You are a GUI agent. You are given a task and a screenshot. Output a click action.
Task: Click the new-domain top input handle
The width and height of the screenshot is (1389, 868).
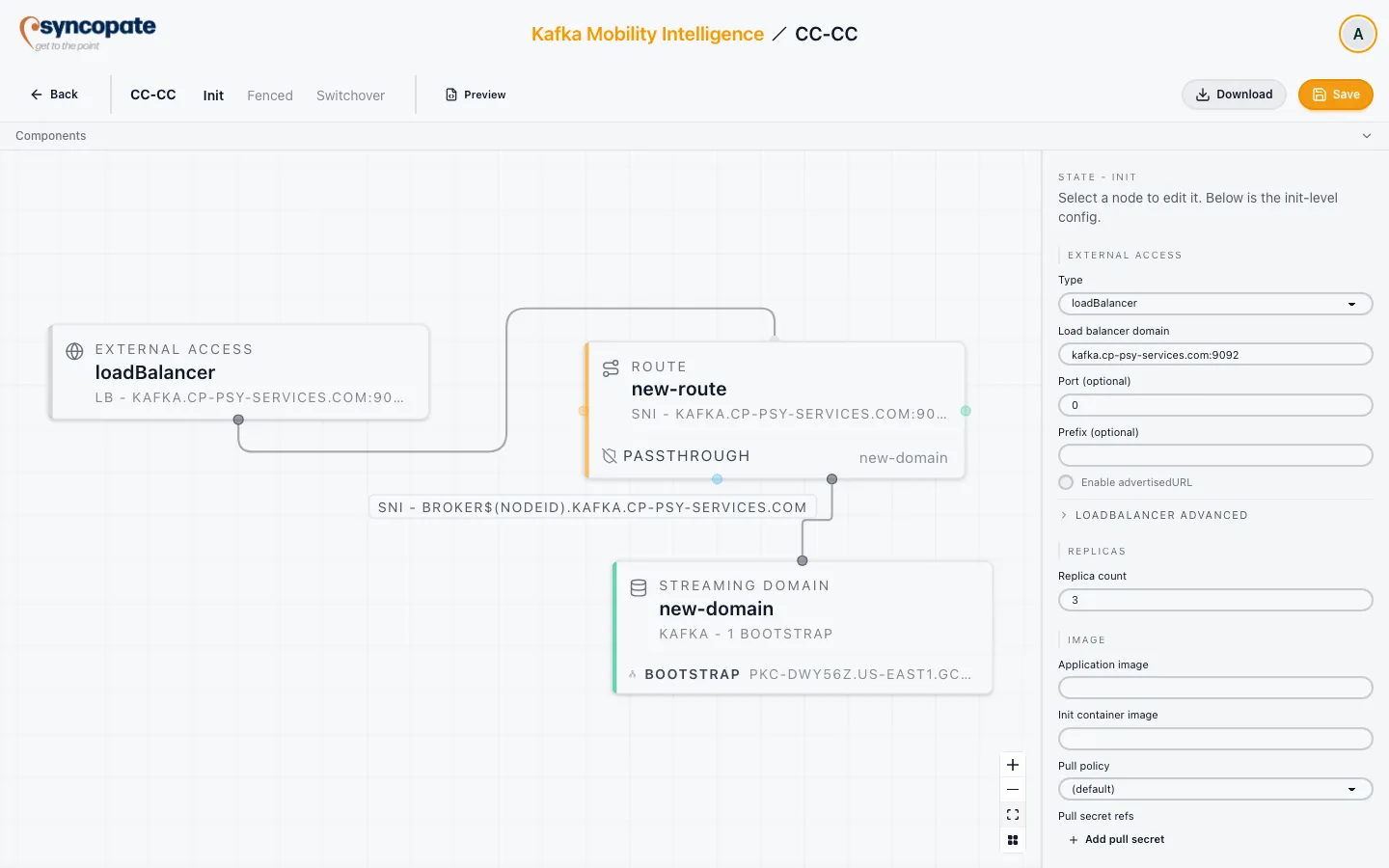[803, 560]
